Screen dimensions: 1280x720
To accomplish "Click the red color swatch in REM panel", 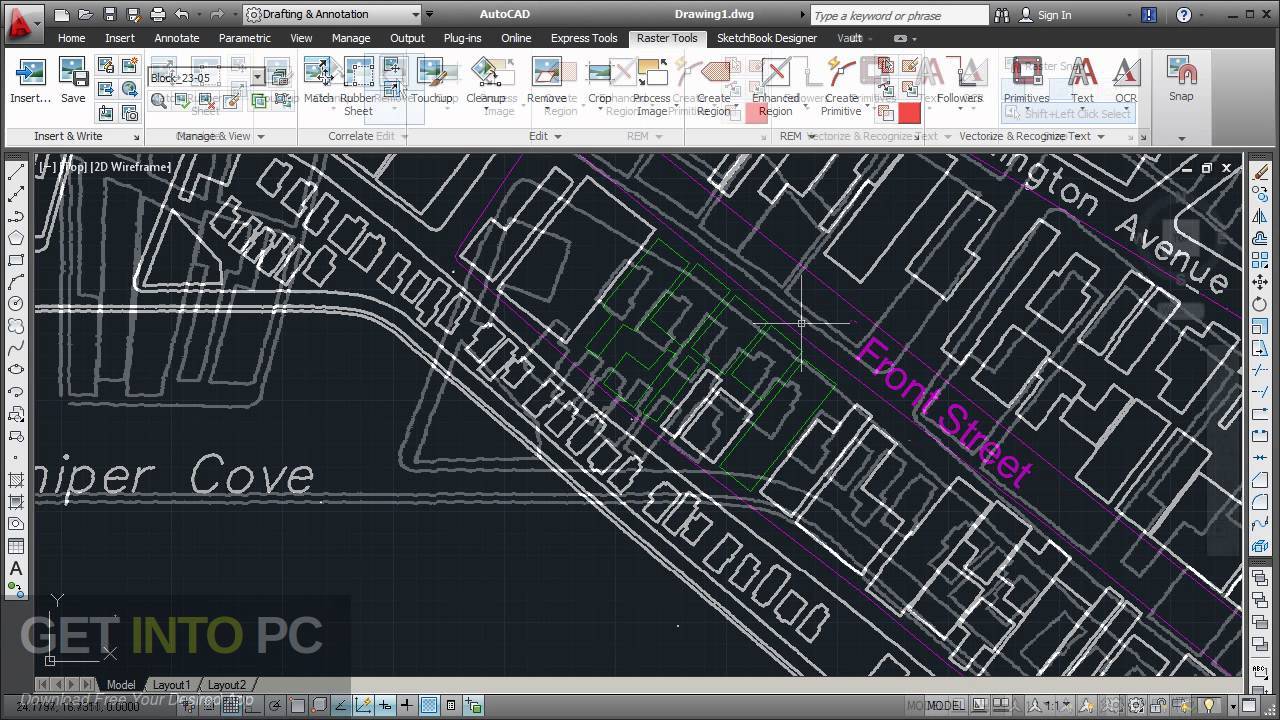I will tap(909, 113).
